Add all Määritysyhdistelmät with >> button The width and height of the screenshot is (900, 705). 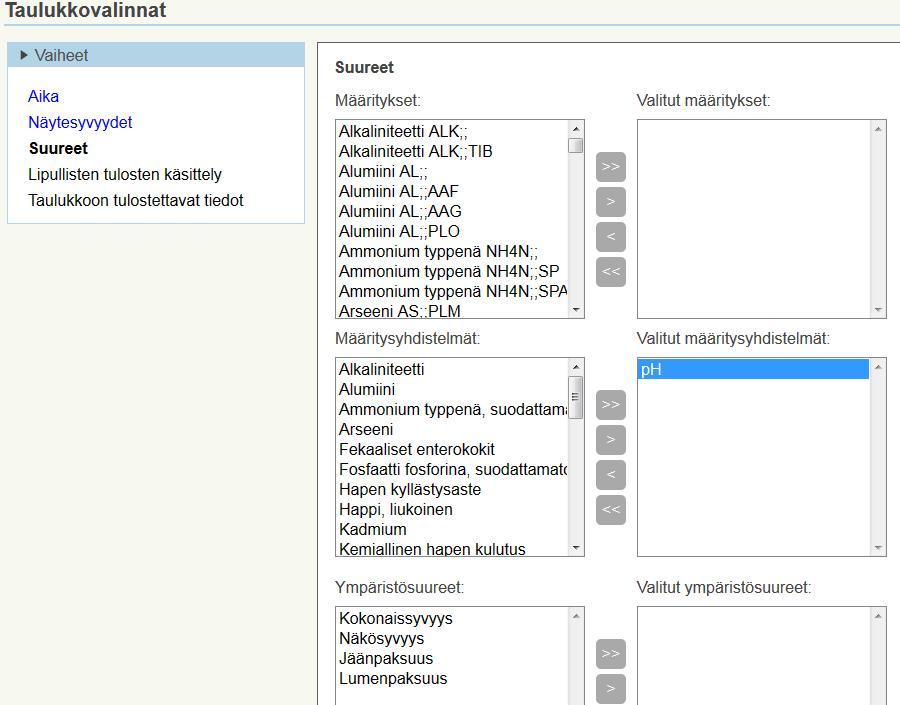pyautogui.click(x=611, y=404)
